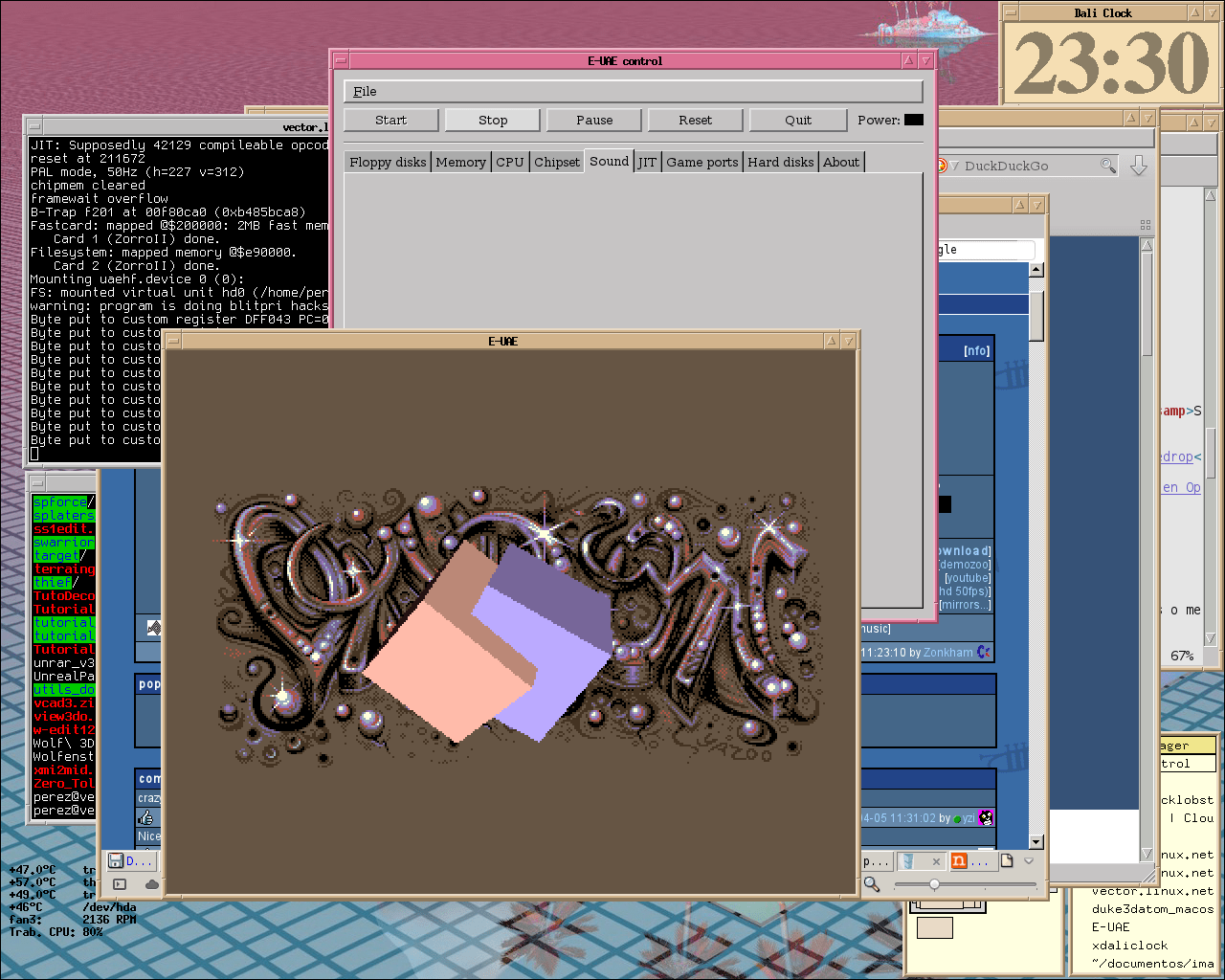Click the scroll-up arrow of the demo page scrollbar

1036,270
